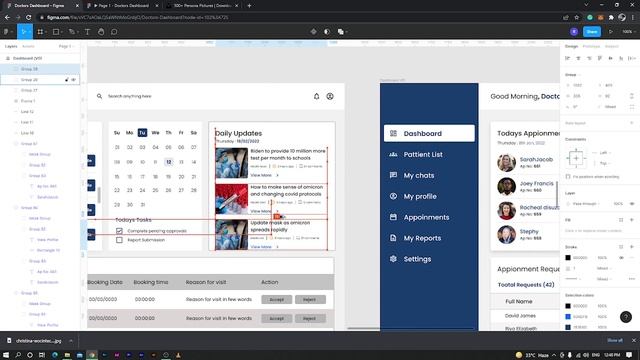The height and width of the screenshot is (360, 640).
Task: Click first row Accept button in table
Action: (x=276, y=300)
